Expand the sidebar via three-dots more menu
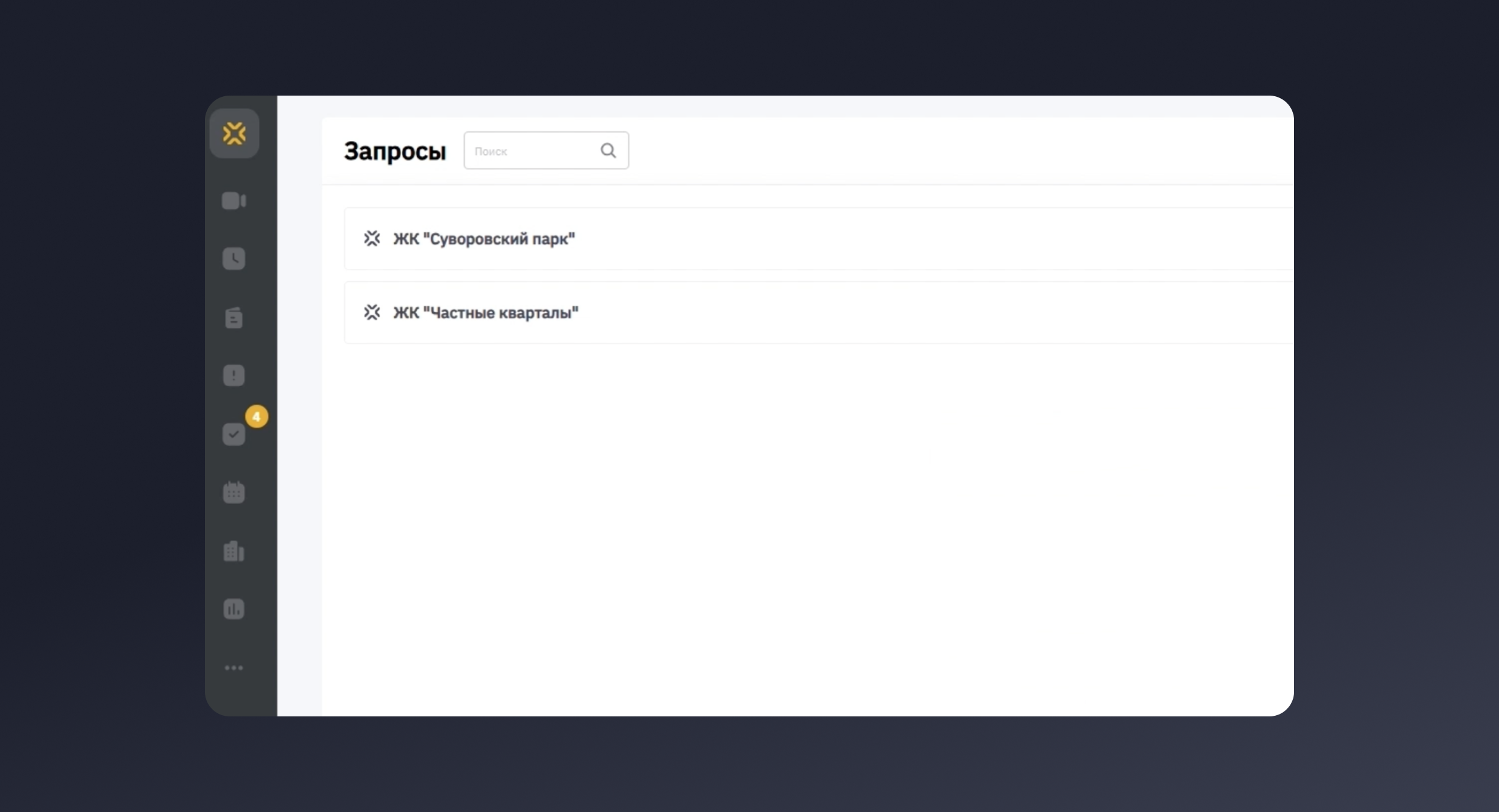 [233, 667]
